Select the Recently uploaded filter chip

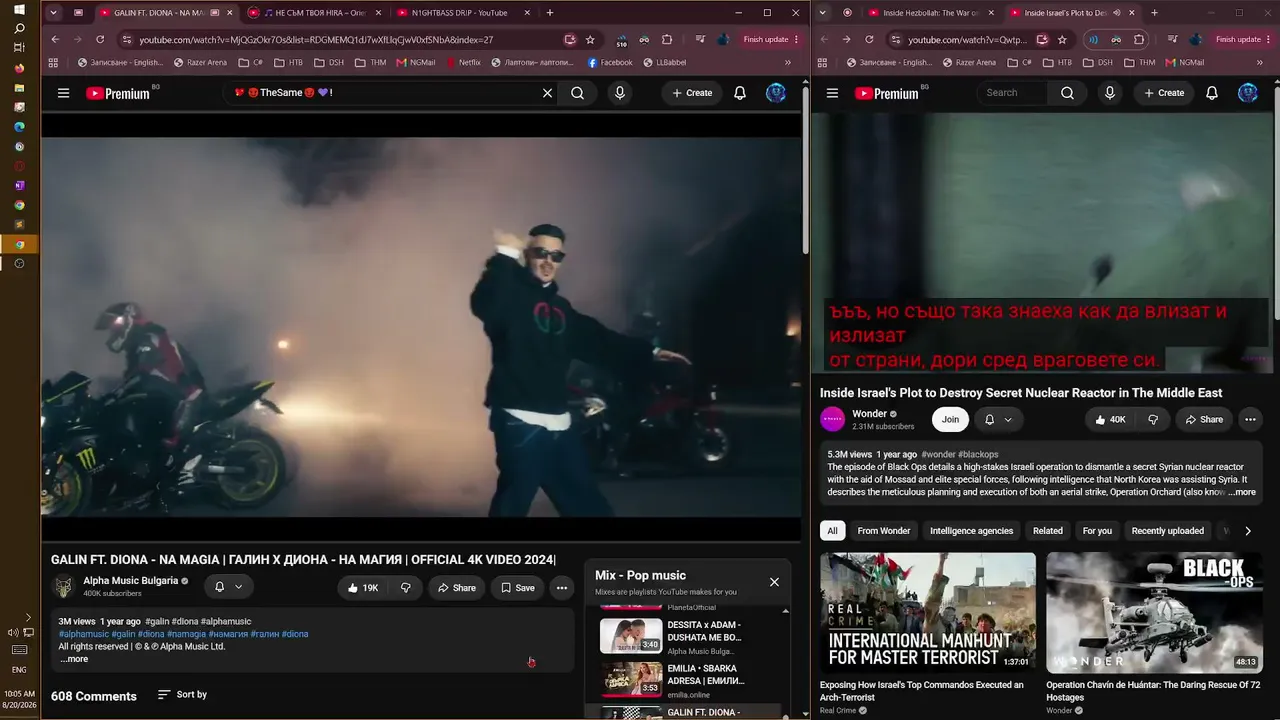(1167, 531)
